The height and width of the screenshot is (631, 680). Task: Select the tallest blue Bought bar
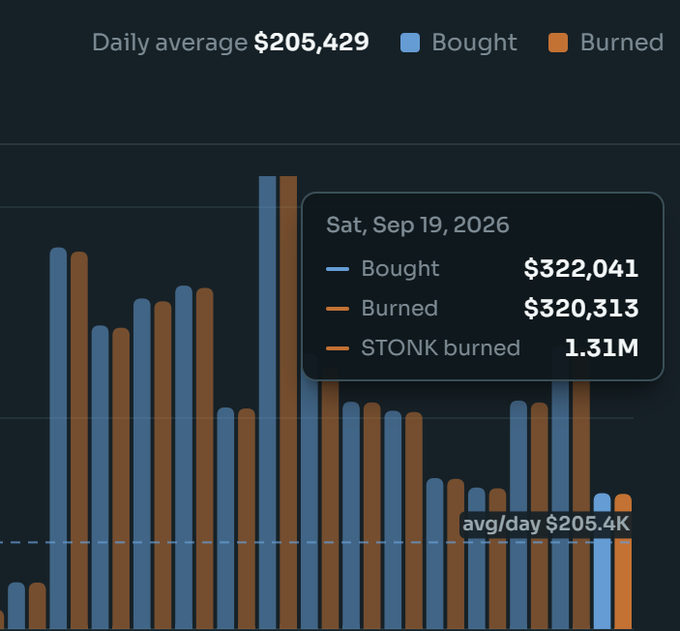click(268, 402)
